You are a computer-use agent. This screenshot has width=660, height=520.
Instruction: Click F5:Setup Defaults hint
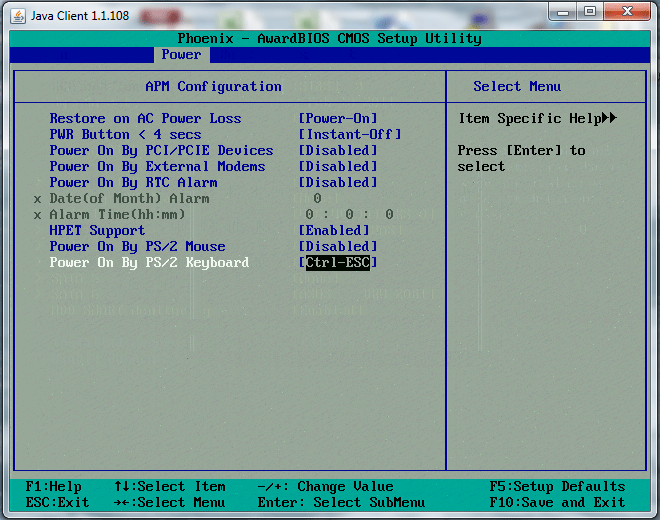pyautogui.click(x=557, y=486)
